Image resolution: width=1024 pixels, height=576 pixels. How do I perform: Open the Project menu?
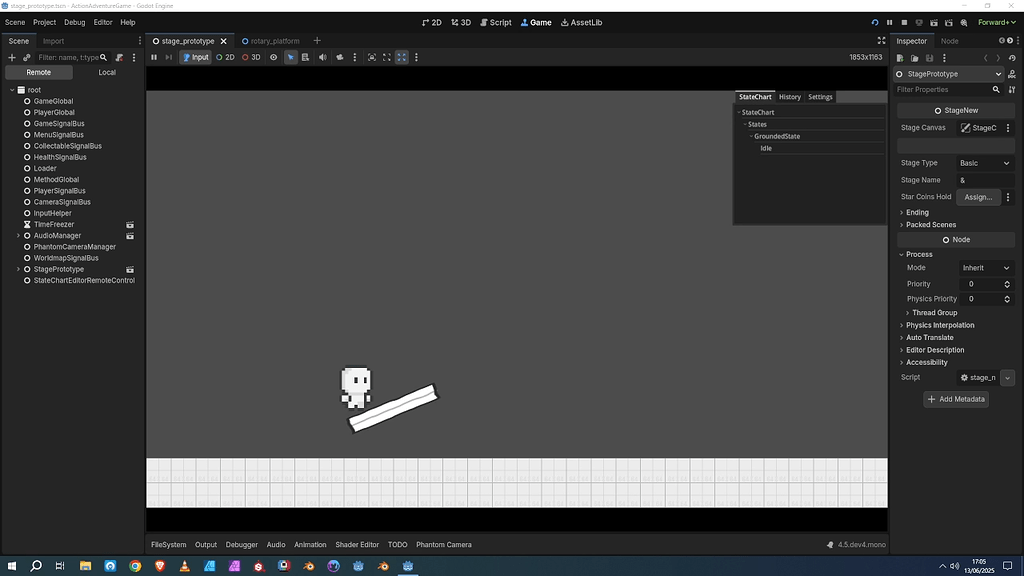(43, 21)
